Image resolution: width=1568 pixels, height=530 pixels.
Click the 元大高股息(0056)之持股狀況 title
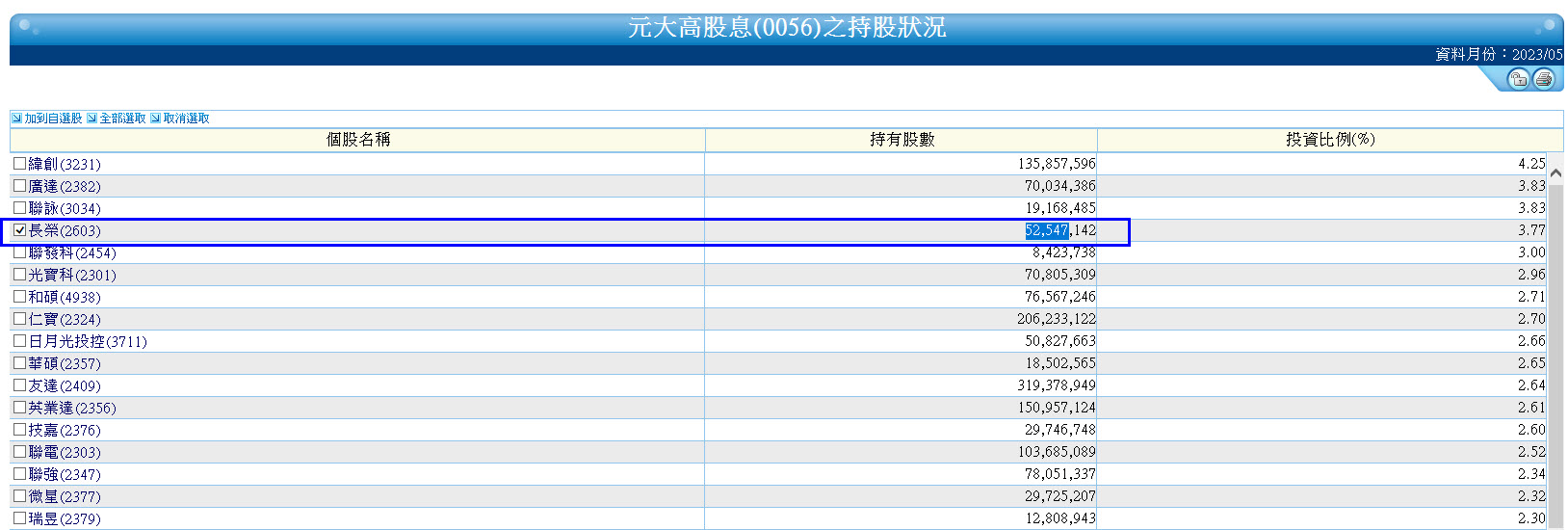[x=787, y=28]
